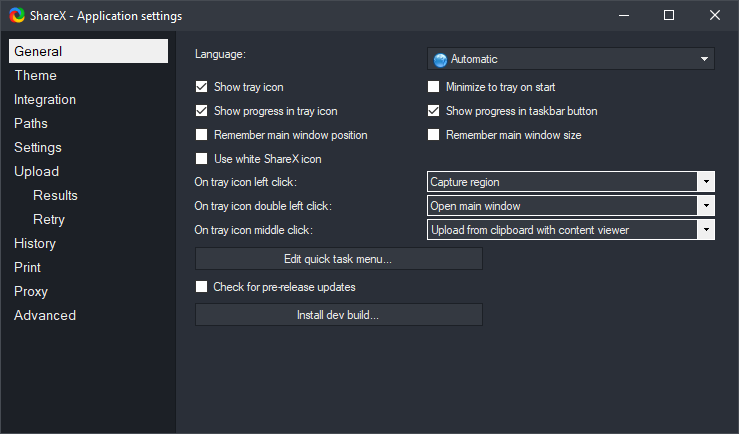
Task: Enable Check for pre-release updates
Action: (x=202, y=287)
